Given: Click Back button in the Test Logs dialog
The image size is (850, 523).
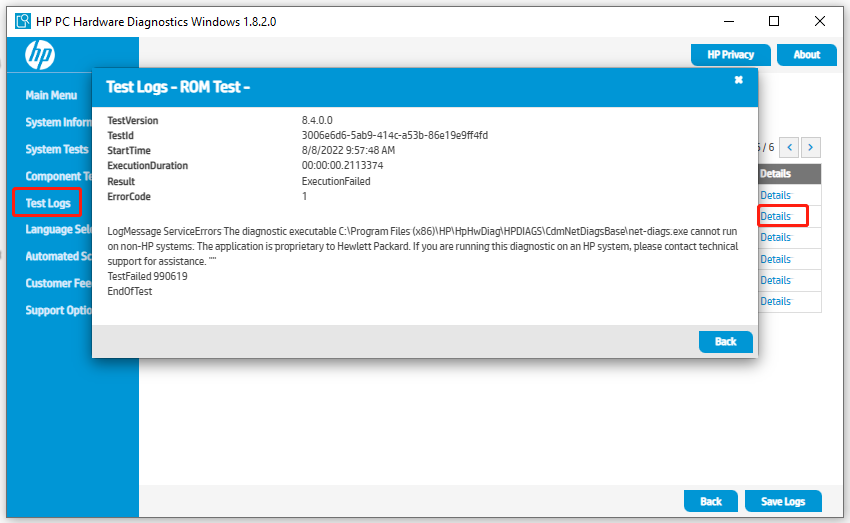Looking at the screenshot, I should 725,342.
